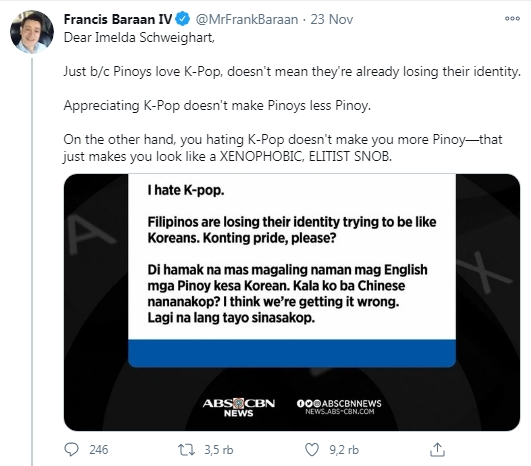531x466 pixels.
Task: Click the reply speech bubble icon
Action: (71, 450)
